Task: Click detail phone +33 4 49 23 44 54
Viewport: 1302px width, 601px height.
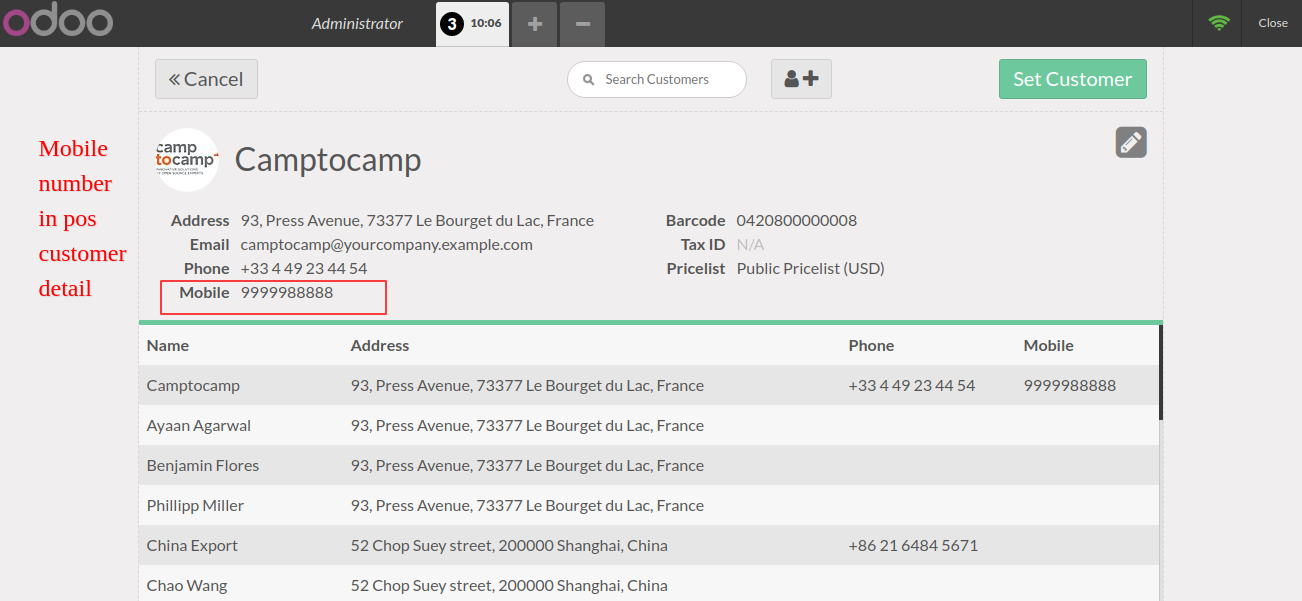Action: [304, 269]
